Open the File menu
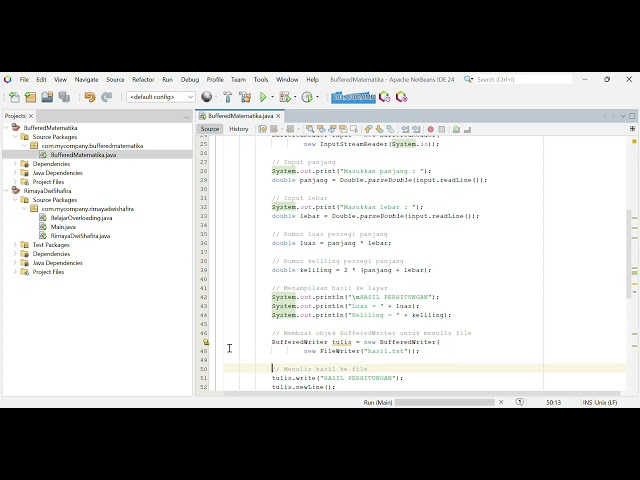Viewport: 640px width, 480px height. (x=24, y=80)
